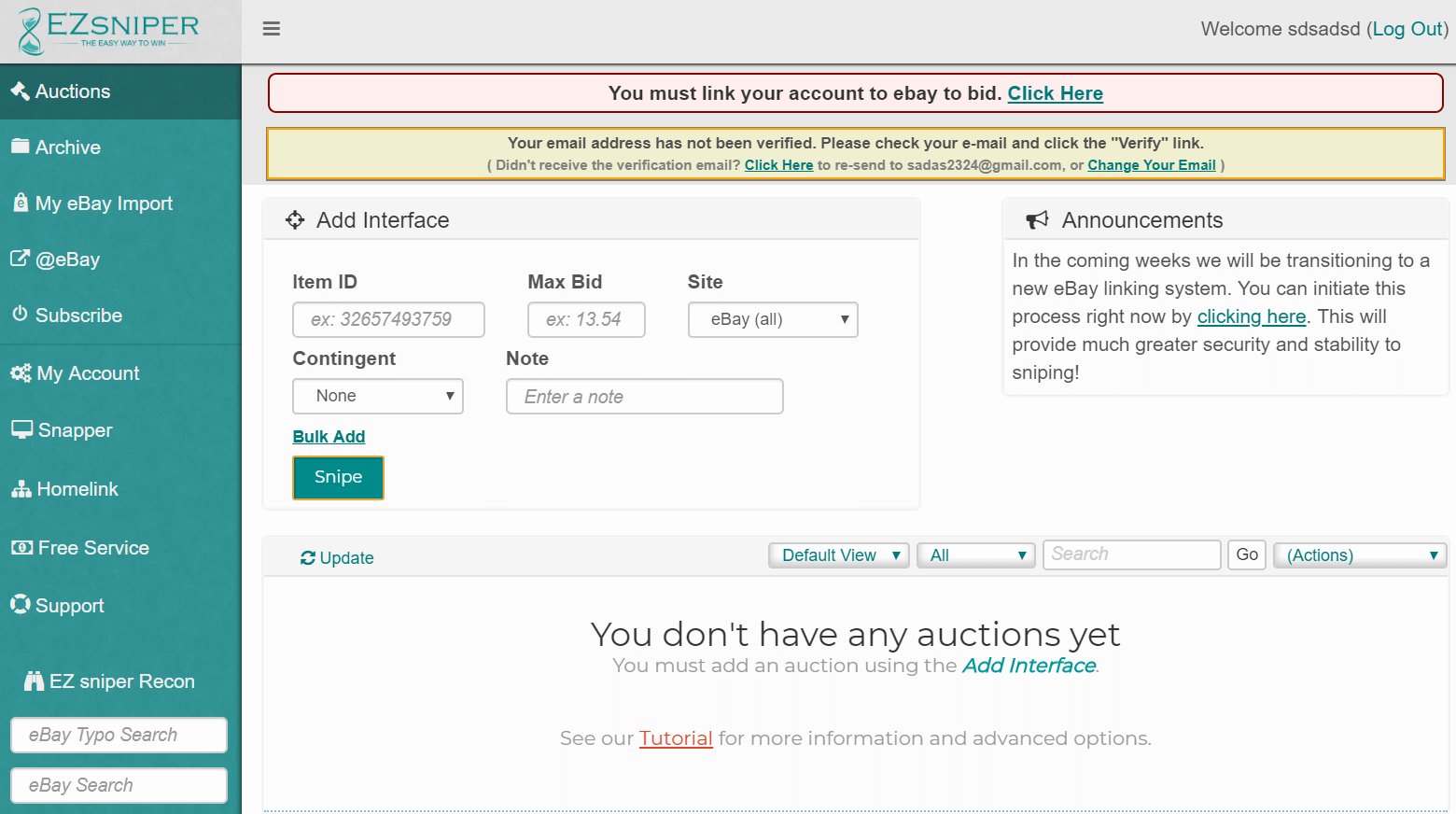The image size is (1456, 814).
Task: Open the All filter dropdown
Action: [x=976, y=555]
